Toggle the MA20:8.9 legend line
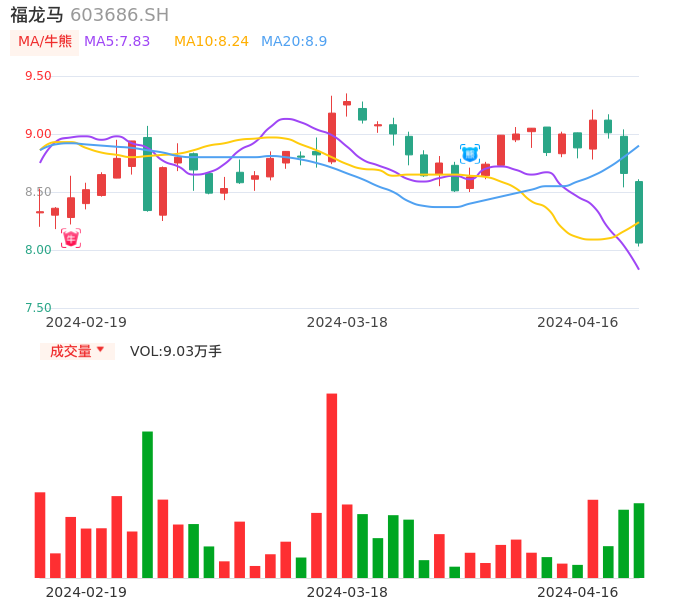 coord(294,42)
